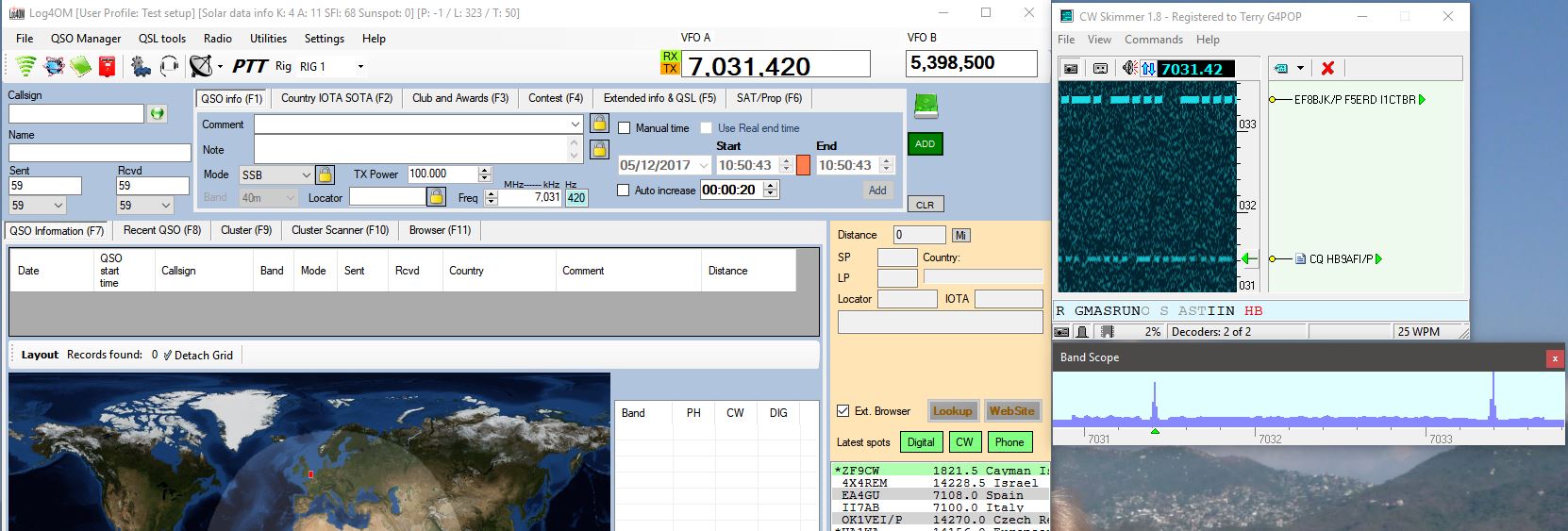Screen dimensions: 1568x531
Task: Click the TX indicator next to VFO A
Action: pos(670,69)
